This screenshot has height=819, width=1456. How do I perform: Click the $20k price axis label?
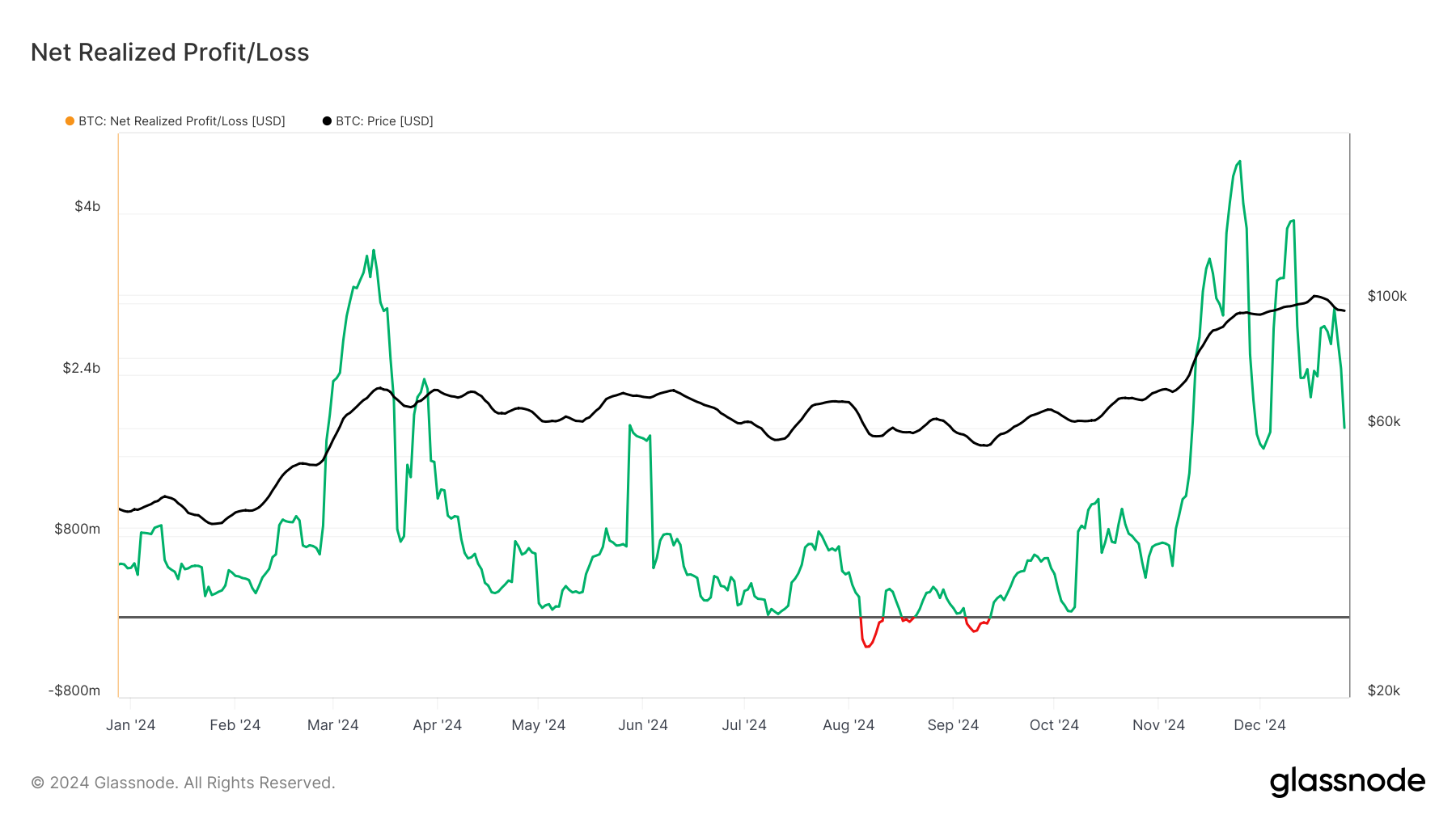(x=1383, y=690)
